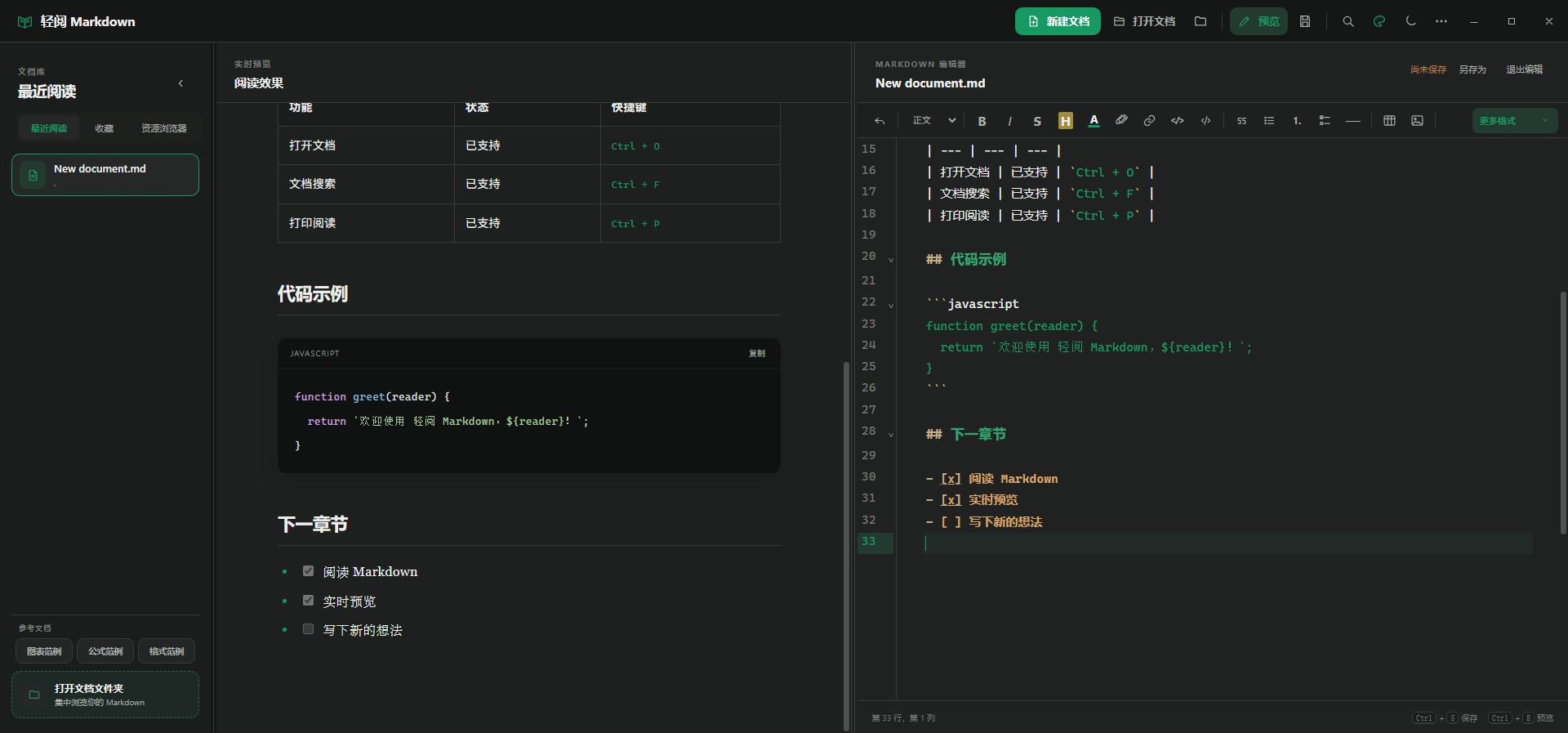This screenshot has height=733, width=1568.
Task: Open folder via the top bar folder icon
Action: [x=1200, y=21]
